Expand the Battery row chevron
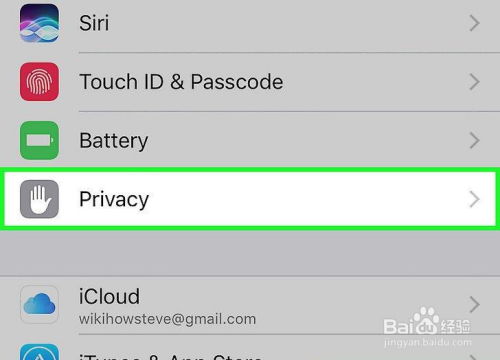Image resolution: width=500 pixels, height=360 pixels. point(474,140)
